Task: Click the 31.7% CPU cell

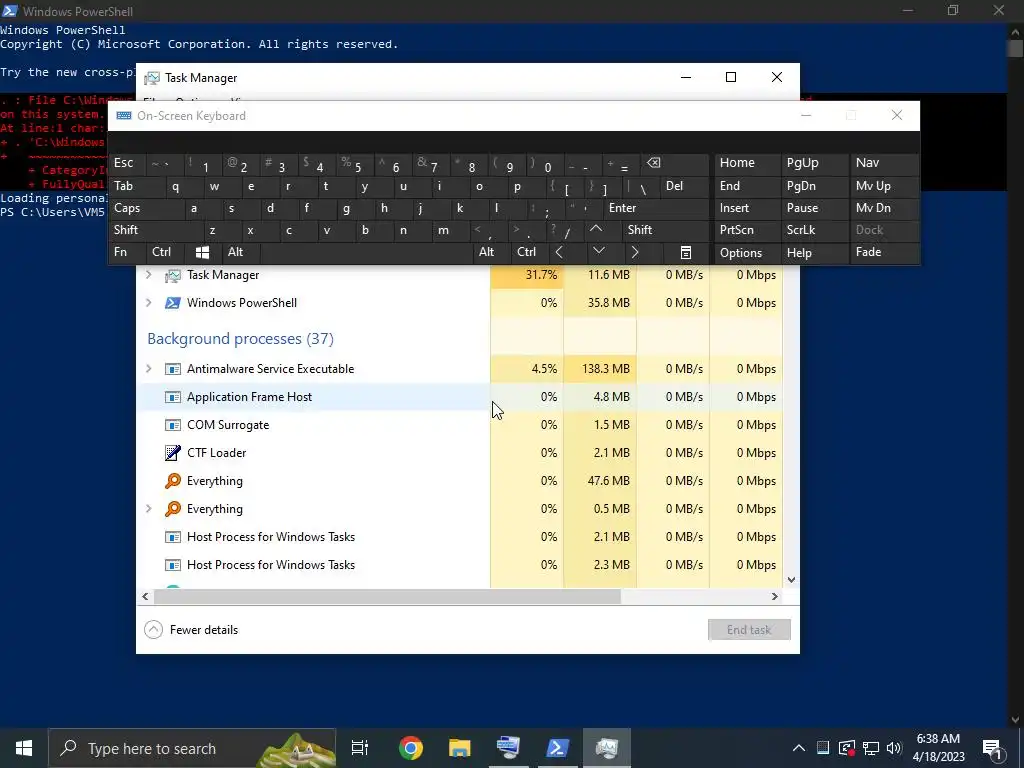Action: [x=527, y=275]
